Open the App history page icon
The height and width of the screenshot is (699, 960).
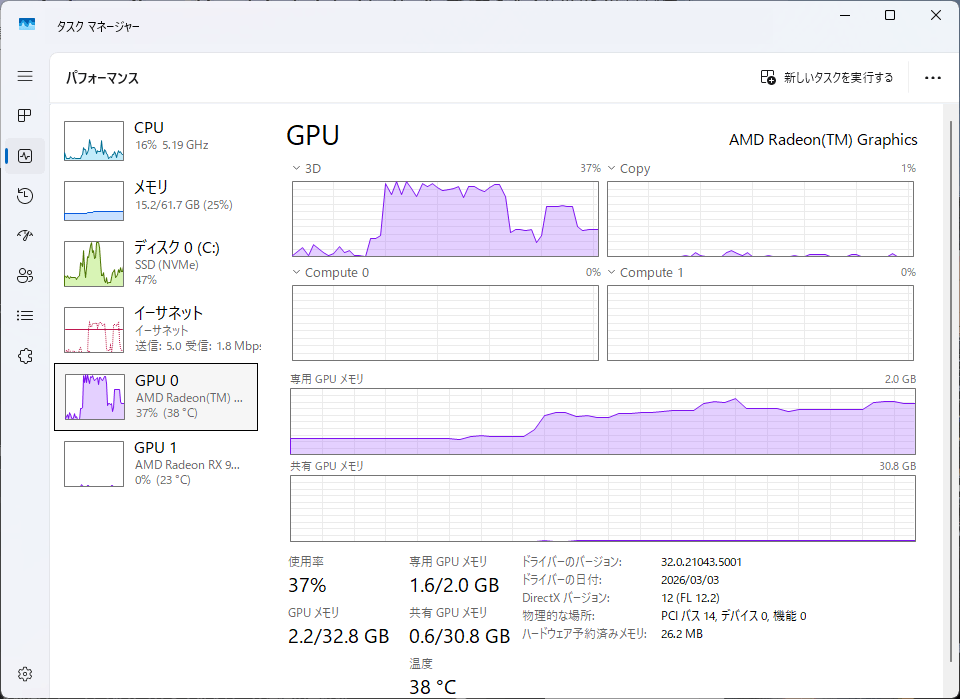[25, 196]
